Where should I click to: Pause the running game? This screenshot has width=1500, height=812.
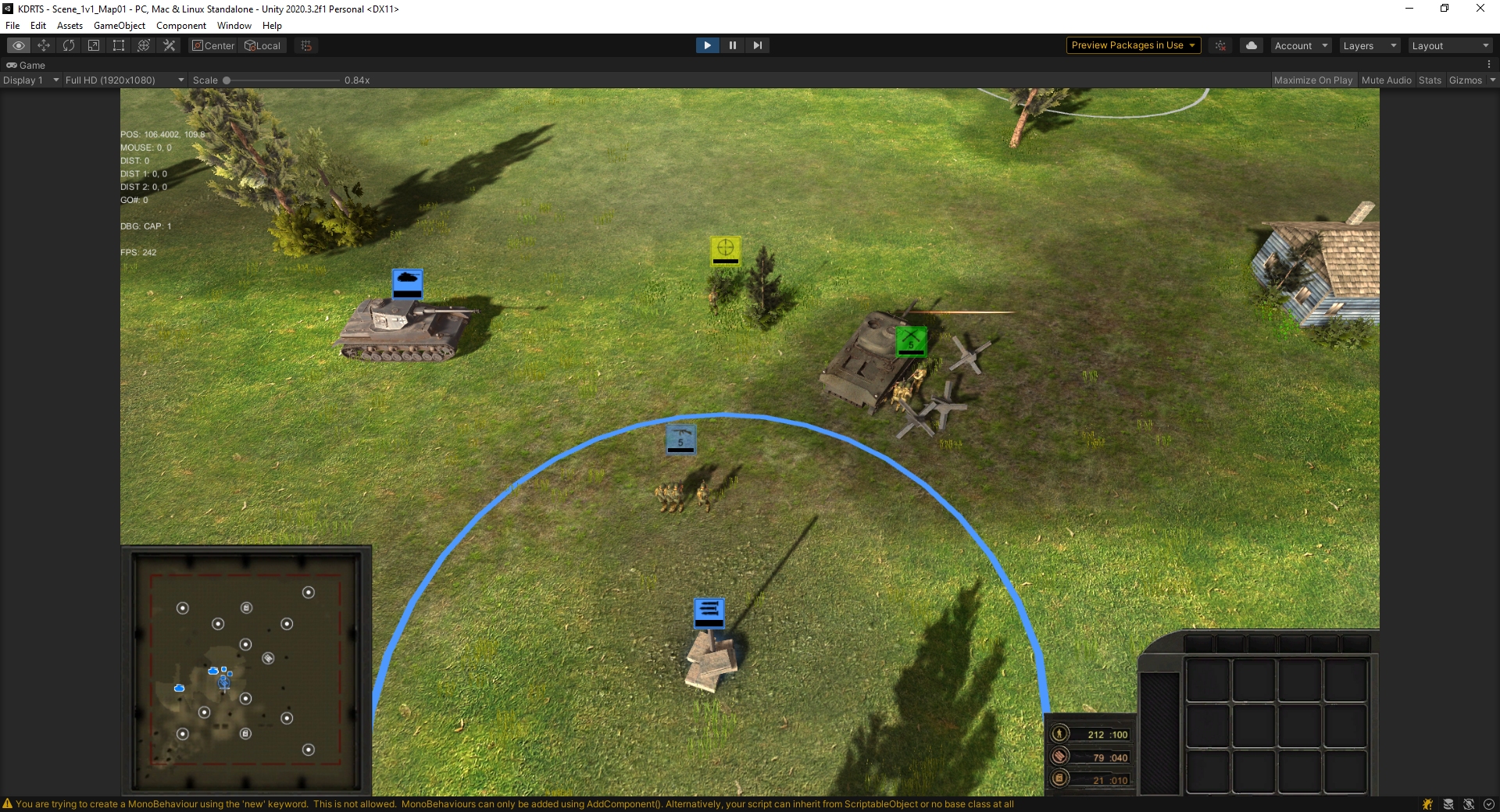point(732,45)
